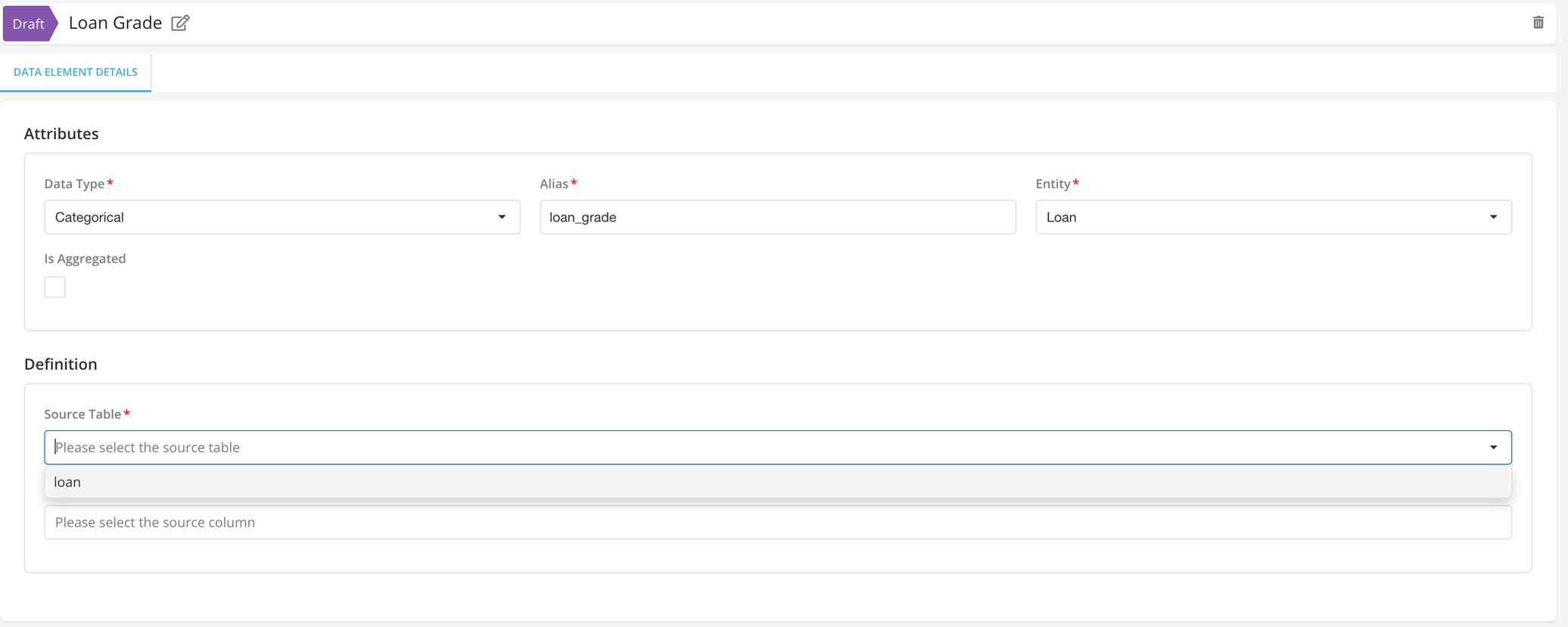The image size is (1568, 627).
Task: Click the Source Table field label
Action: [82, 414]
